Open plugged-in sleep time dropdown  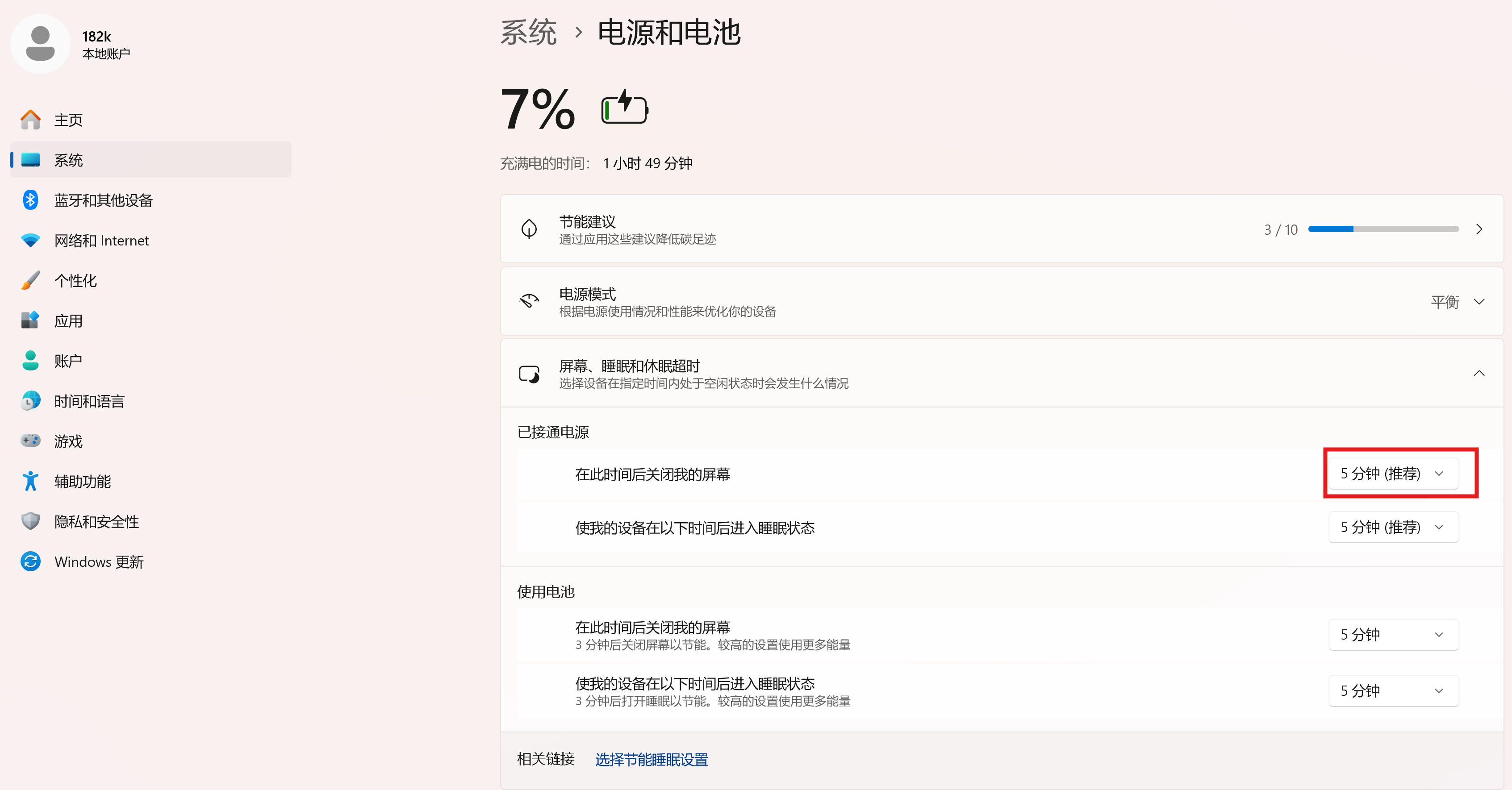point(1393,527)
